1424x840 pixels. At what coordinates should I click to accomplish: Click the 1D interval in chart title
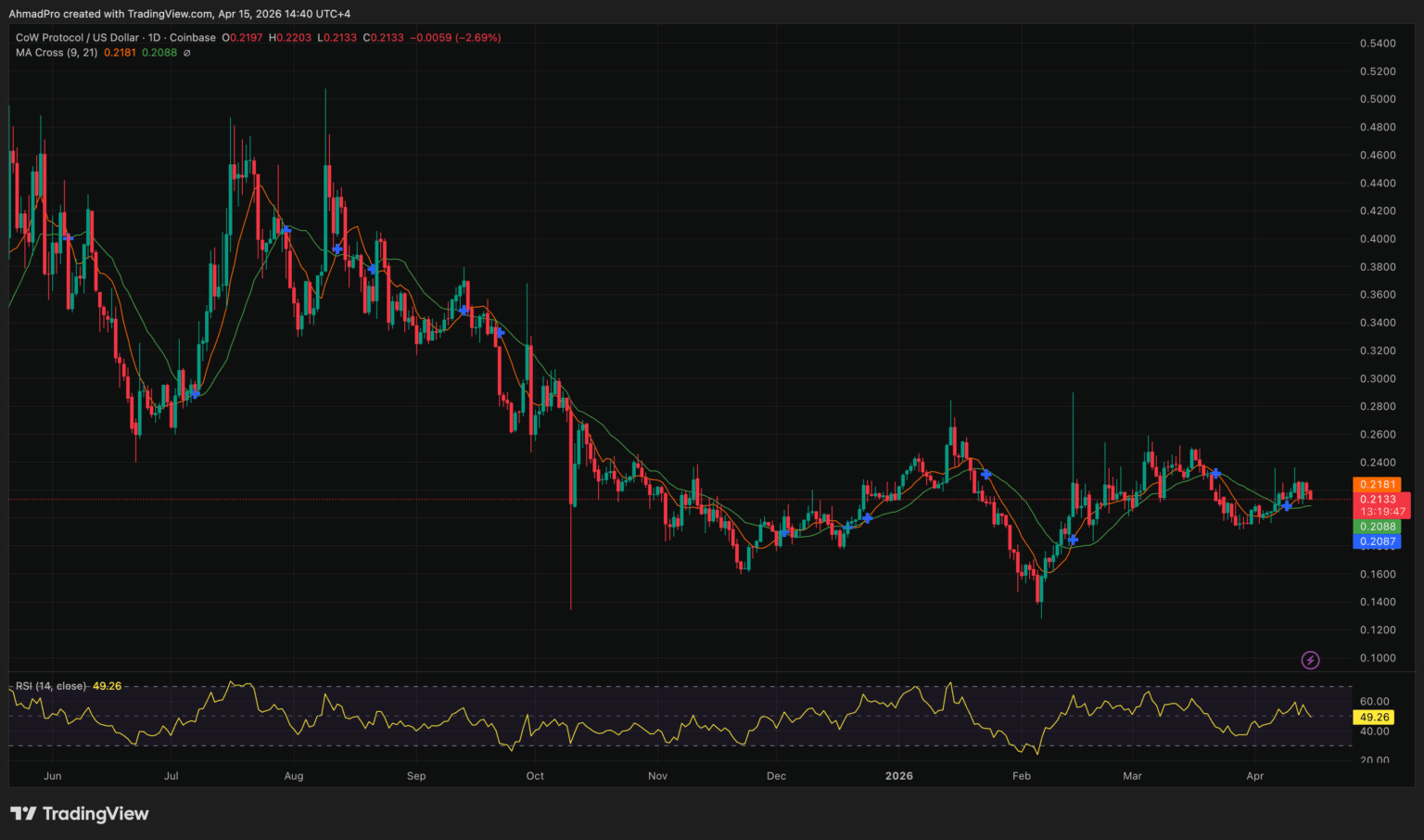(x=155, y=38)
